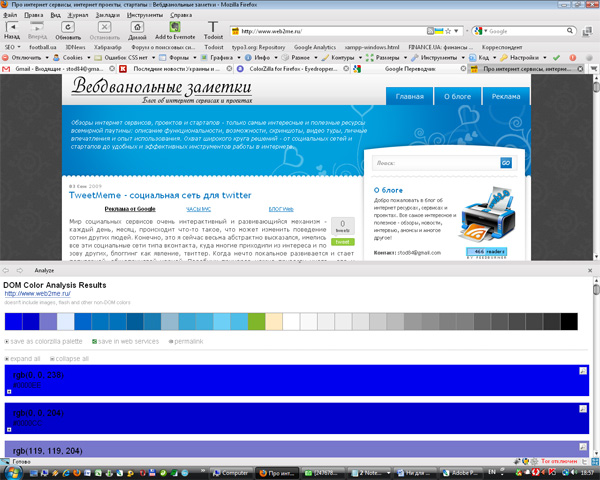The image size is (600, 480).
Task: Click the Контуры pencil icon
Action: (x=325, y=58)
